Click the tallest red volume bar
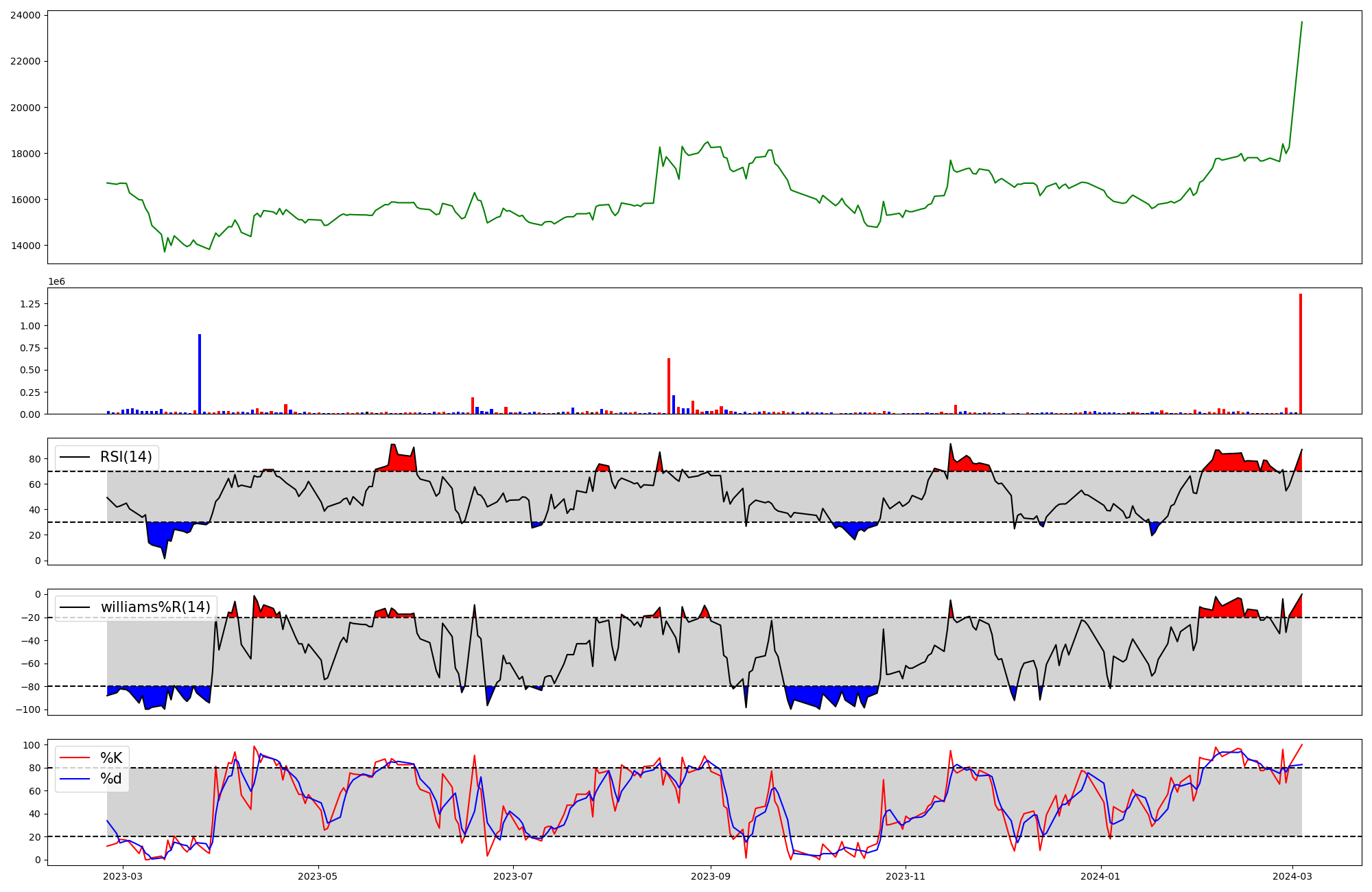 (1300, 354)
